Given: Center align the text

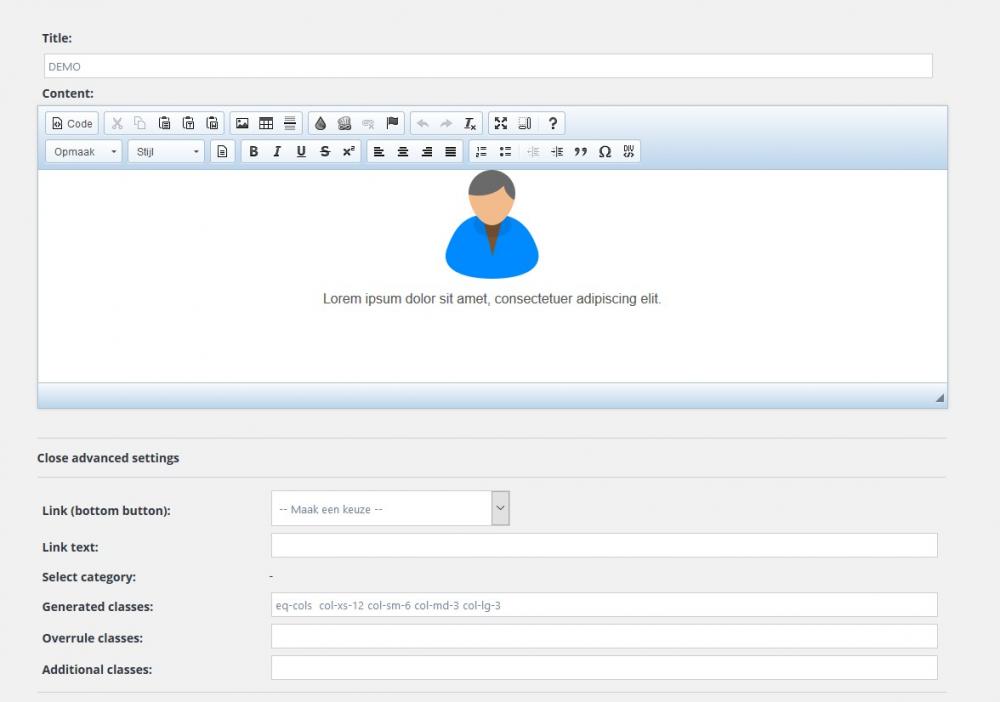Looking at the screenshot, I should click(x=403, y=152).
